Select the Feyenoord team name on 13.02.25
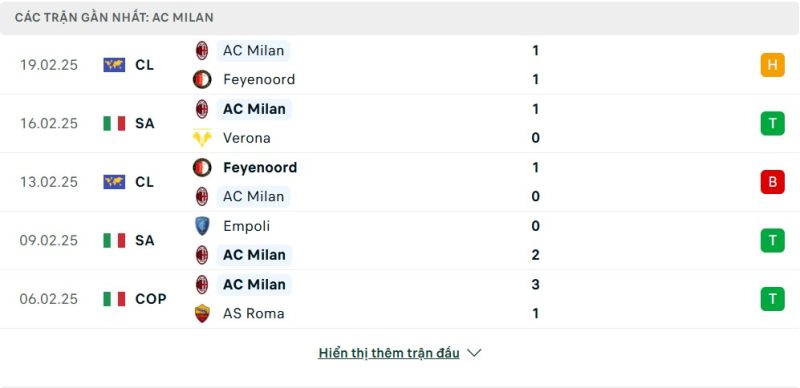Viewport: 800px width, 388px height. (x=260, y=167)
